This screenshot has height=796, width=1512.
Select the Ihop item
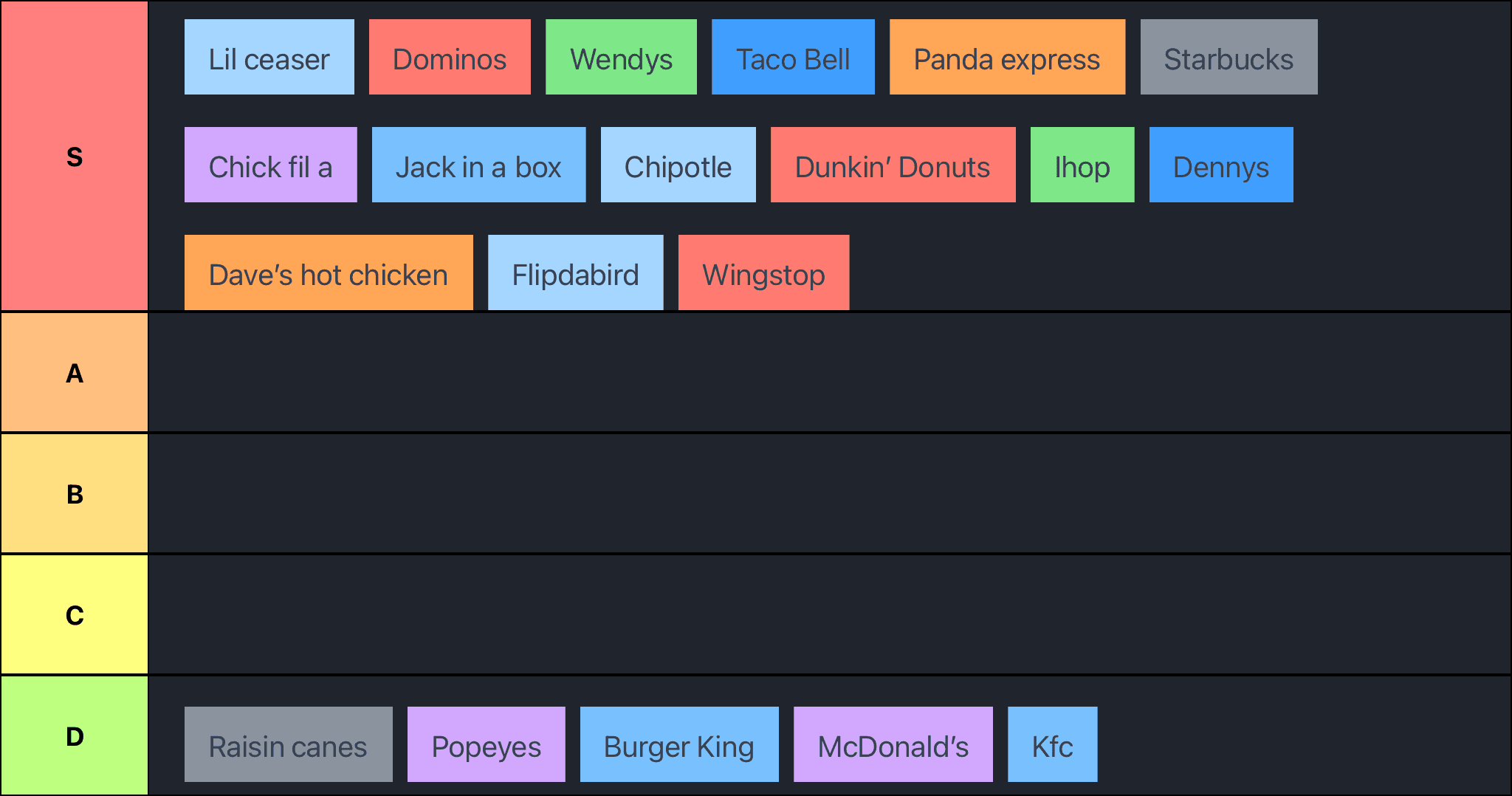click(x=1082, y=165)
